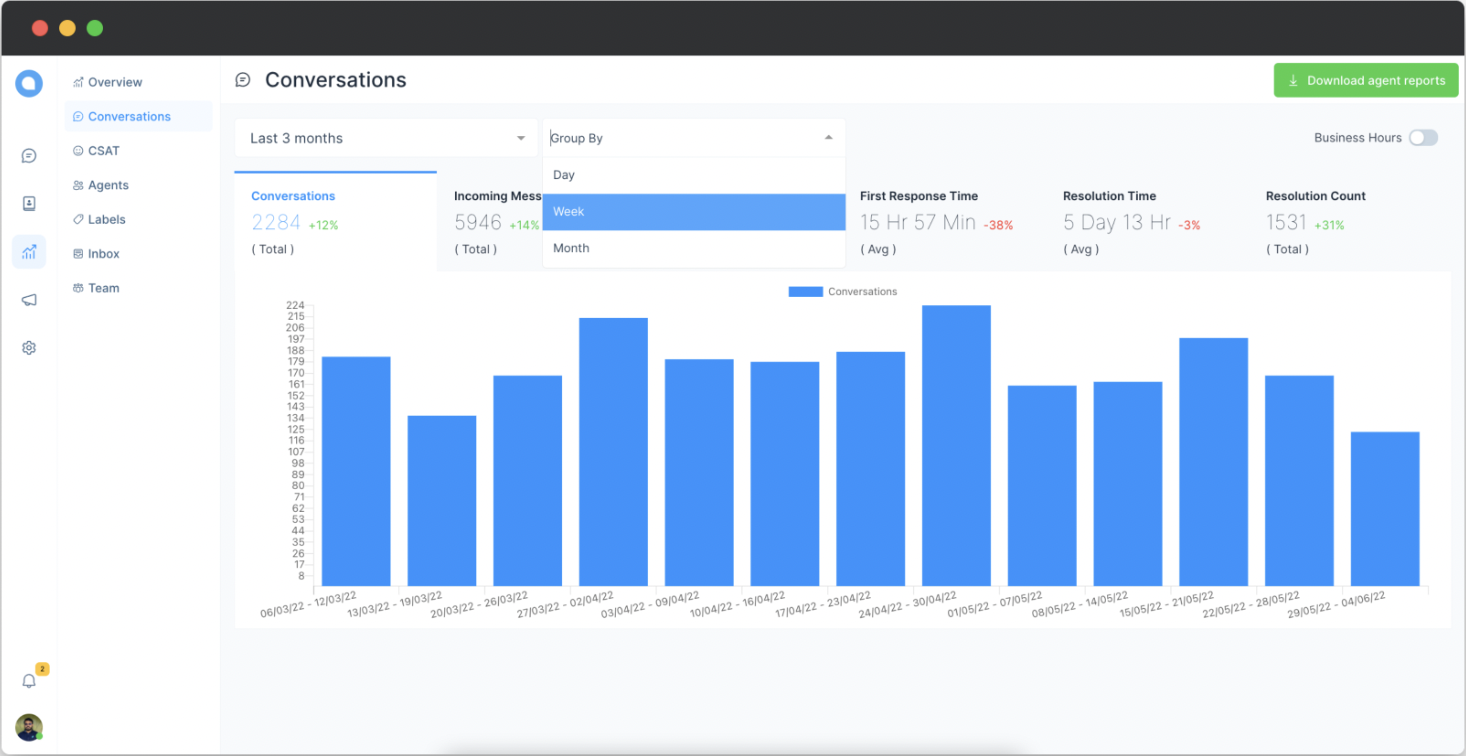Click the 15/05/22 - 21/05/22 bar

(1213, 462)
